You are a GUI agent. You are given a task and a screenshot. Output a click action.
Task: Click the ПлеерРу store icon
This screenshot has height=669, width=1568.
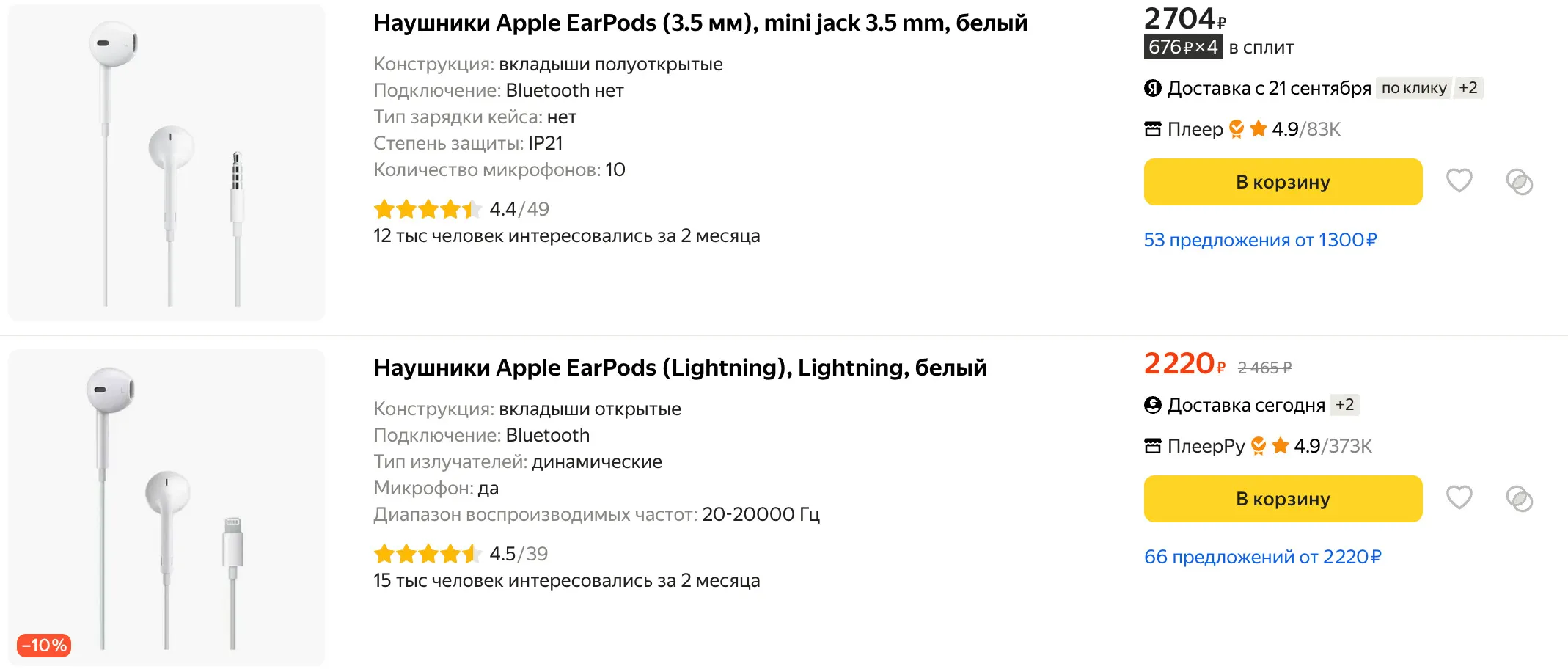click(1153, 446)
